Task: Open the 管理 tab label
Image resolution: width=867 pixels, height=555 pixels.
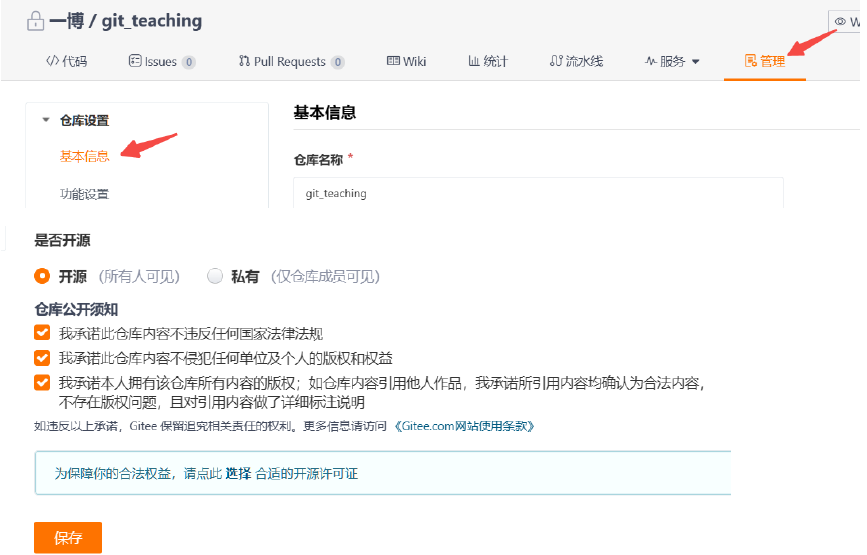Action: (x=772, y=61)
